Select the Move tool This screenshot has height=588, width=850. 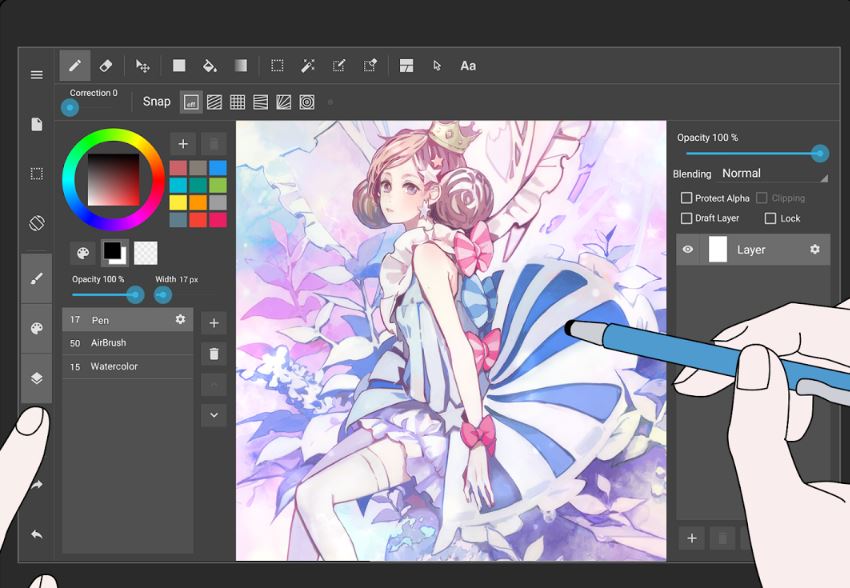[142, 65]
